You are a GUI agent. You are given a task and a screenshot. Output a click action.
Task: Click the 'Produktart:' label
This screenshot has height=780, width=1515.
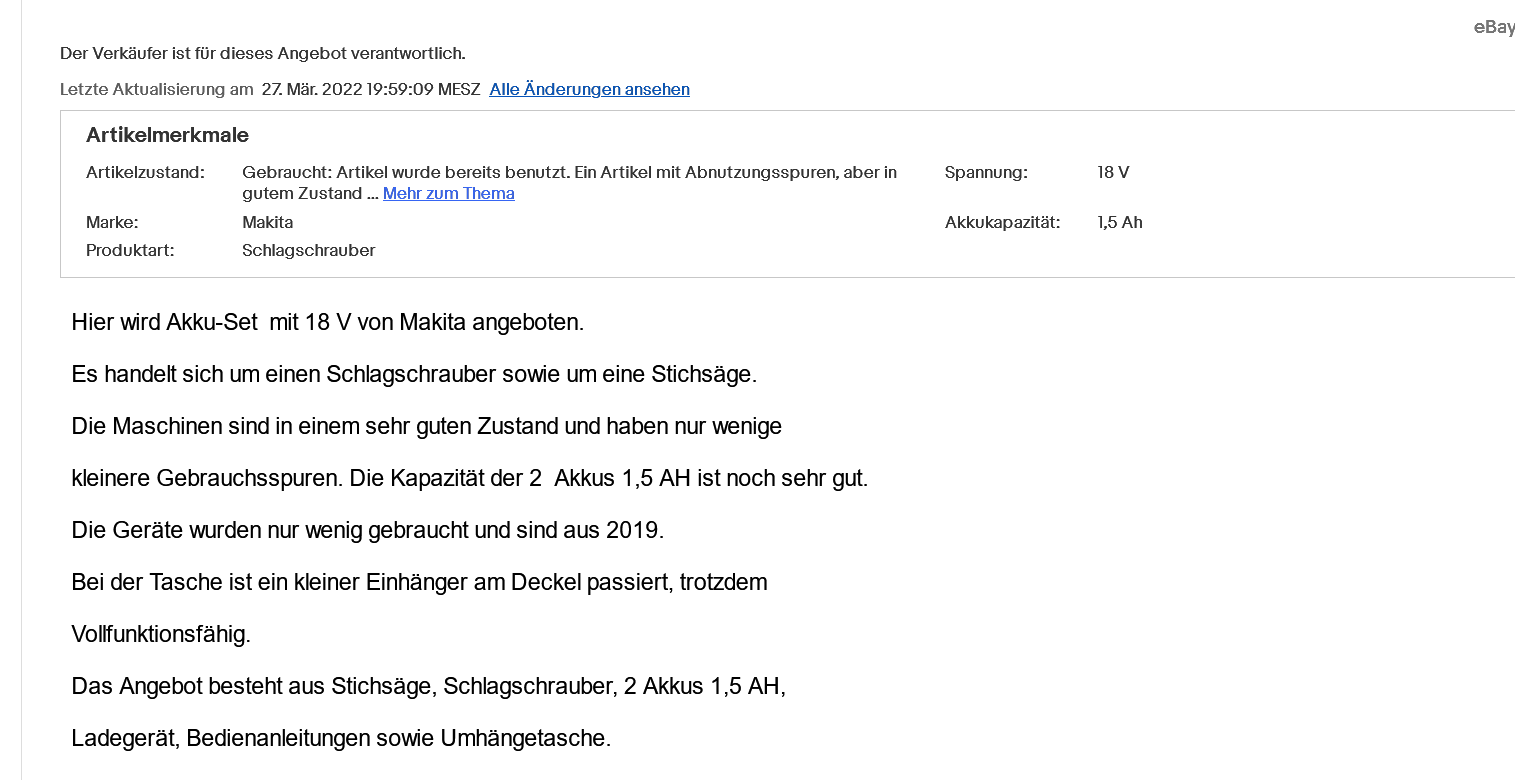[130, 250]
